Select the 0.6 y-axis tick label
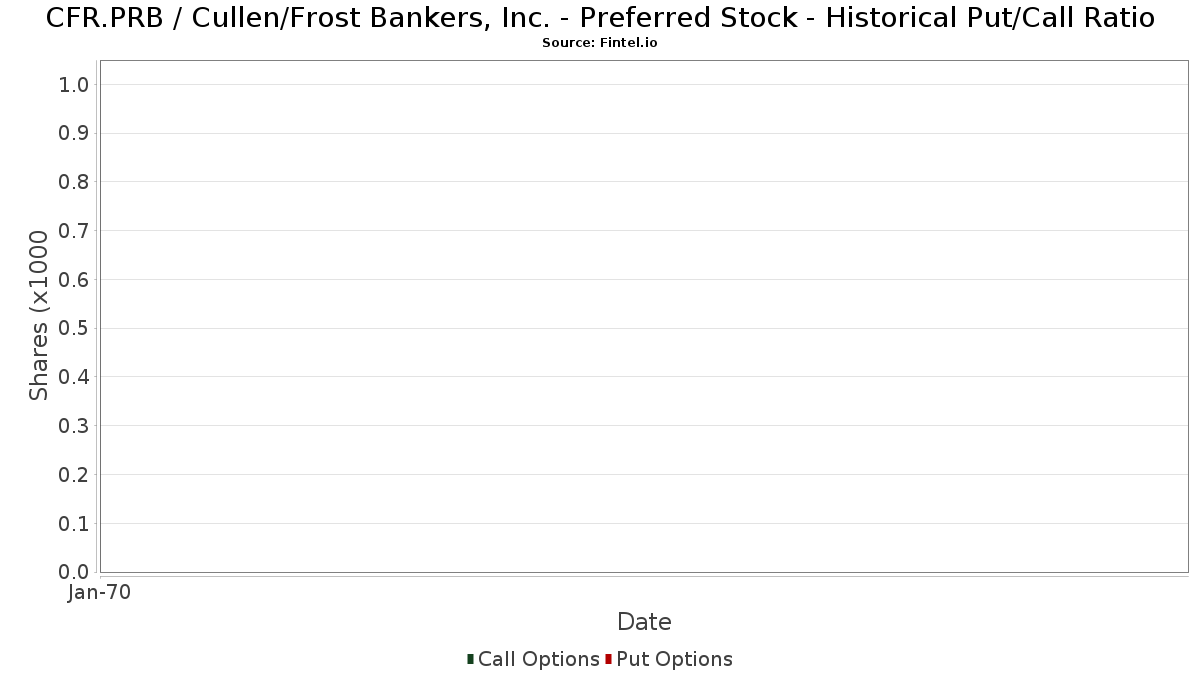The height and width of the screenshot is (675, 1200). (x=75, y=280)
